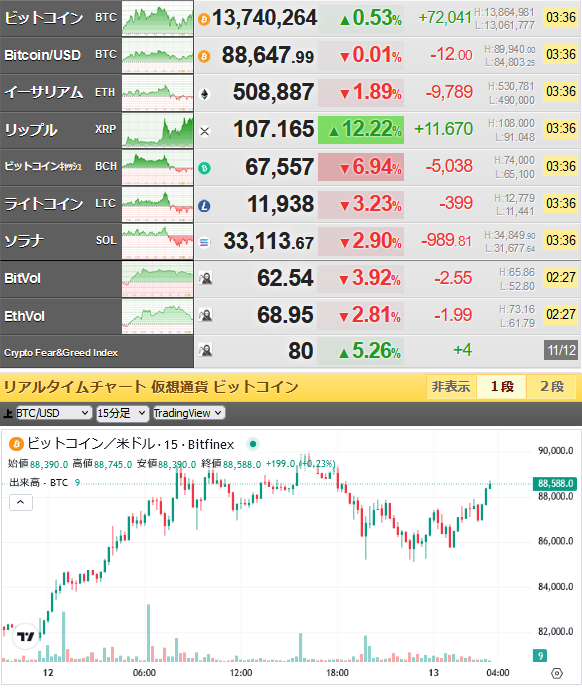
Task: Collapse the chart indicator legend arrow
Action: [21, 502]
